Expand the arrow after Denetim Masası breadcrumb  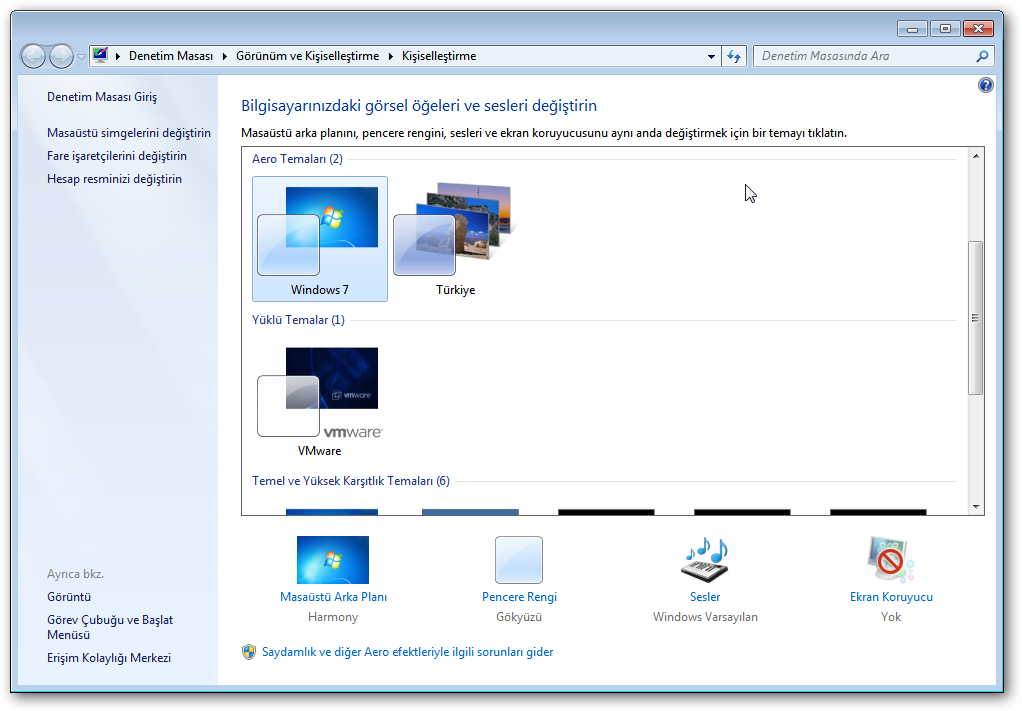(x=224, y=56)
